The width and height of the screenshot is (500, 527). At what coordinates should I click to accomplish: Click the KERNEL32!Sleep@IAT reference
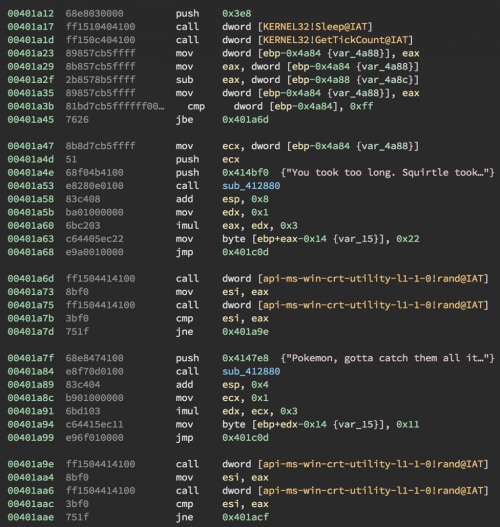[x=315, y=27]
